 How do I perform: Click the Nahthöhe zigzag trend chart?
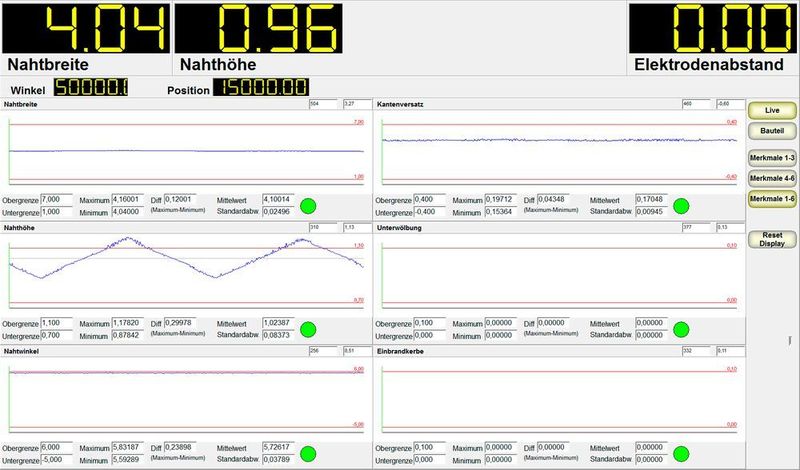(x=186, y=275)
